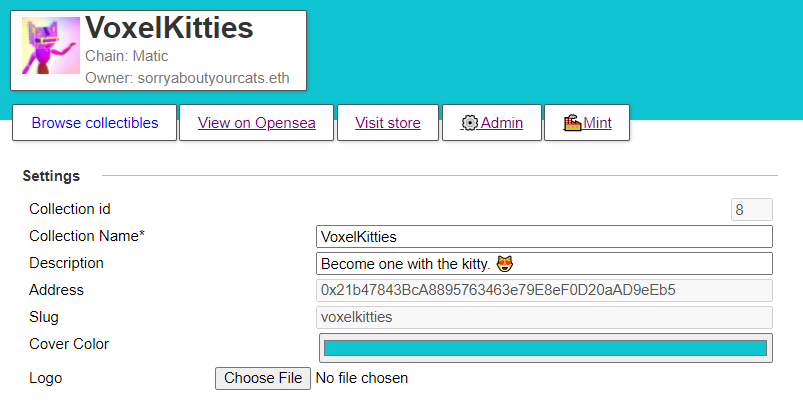Image resolution: width=803 pixels, height=406 pixels.
Task: Click the Collection id field
Action: [x=751, y=209]
